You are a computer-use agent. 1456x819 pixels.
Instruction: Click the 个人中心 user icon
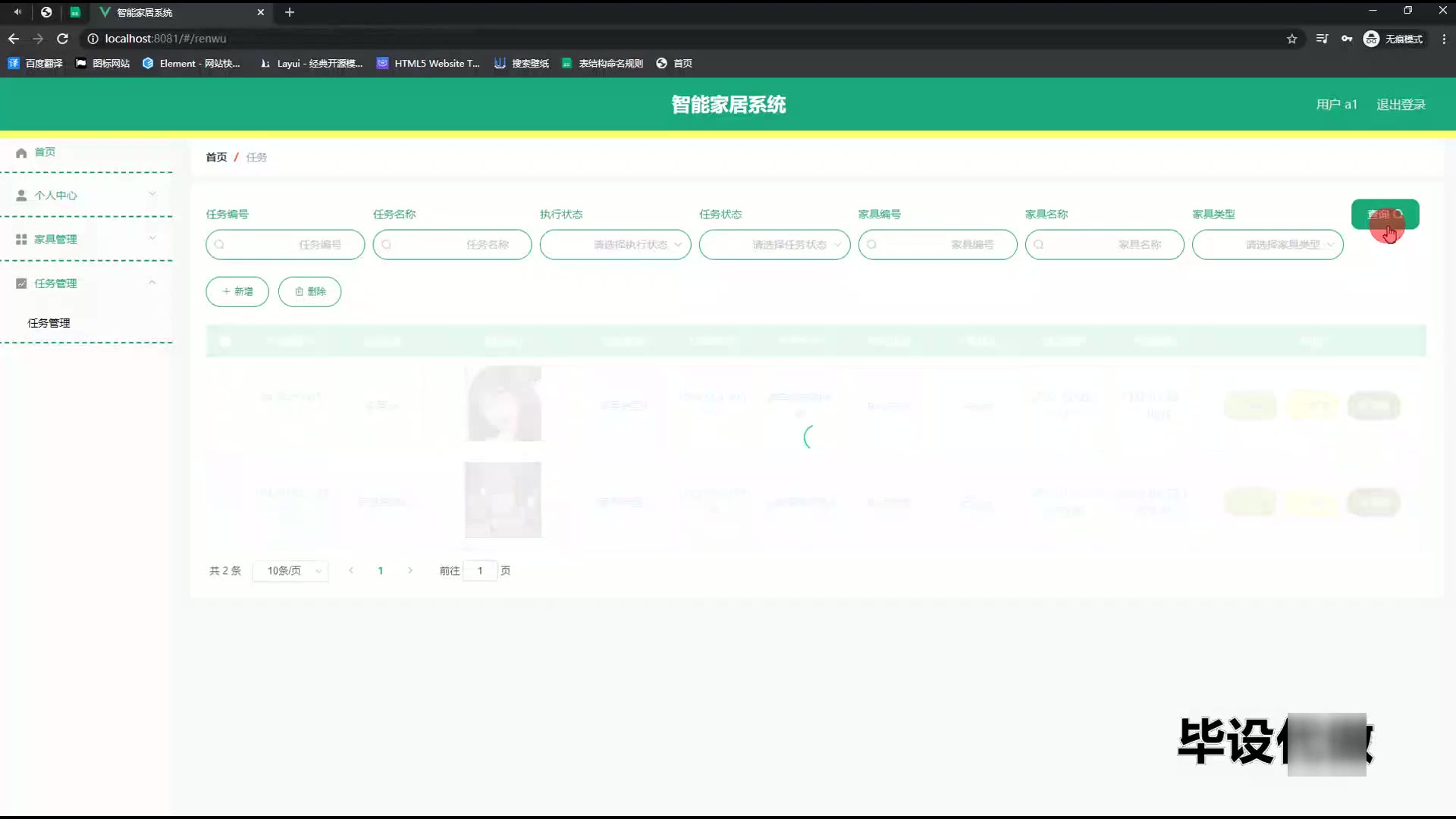click(x=21, y=196)
